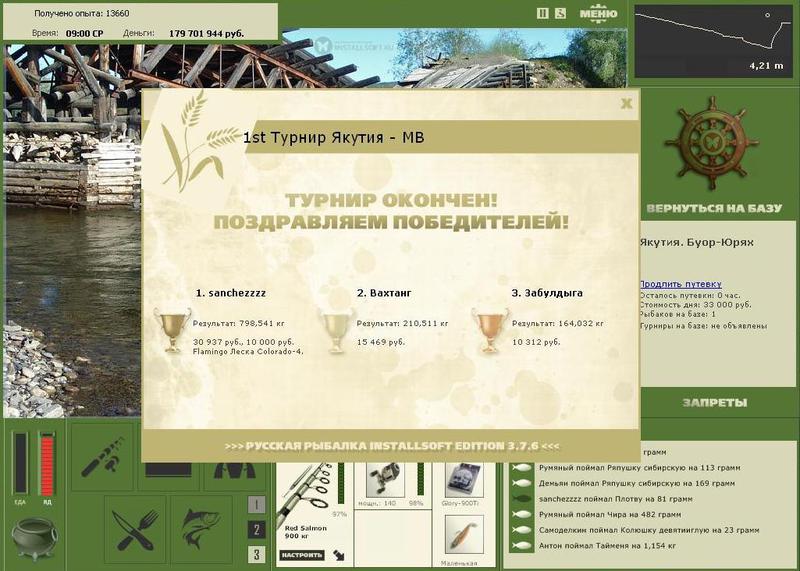800x571 pixels.
Task: Click the bronze trophy for Забулдыга
Action: point(490,330)
